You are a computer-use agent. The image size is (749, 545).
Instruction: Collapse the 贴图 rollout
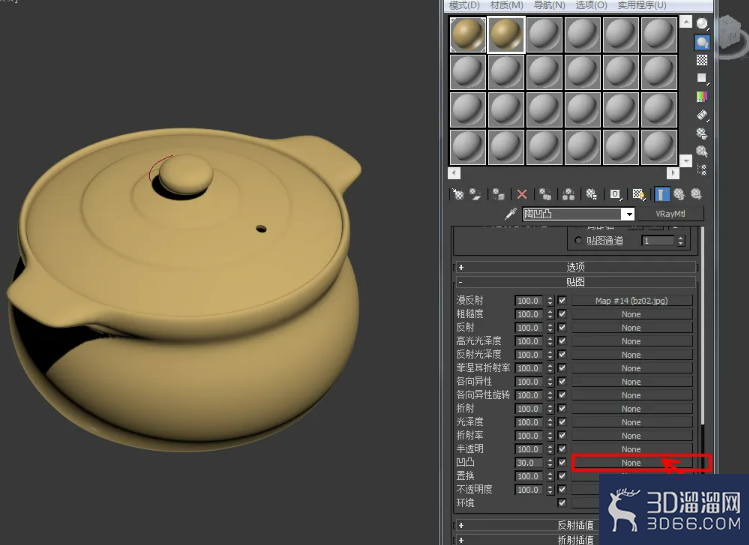pos(576,282)
